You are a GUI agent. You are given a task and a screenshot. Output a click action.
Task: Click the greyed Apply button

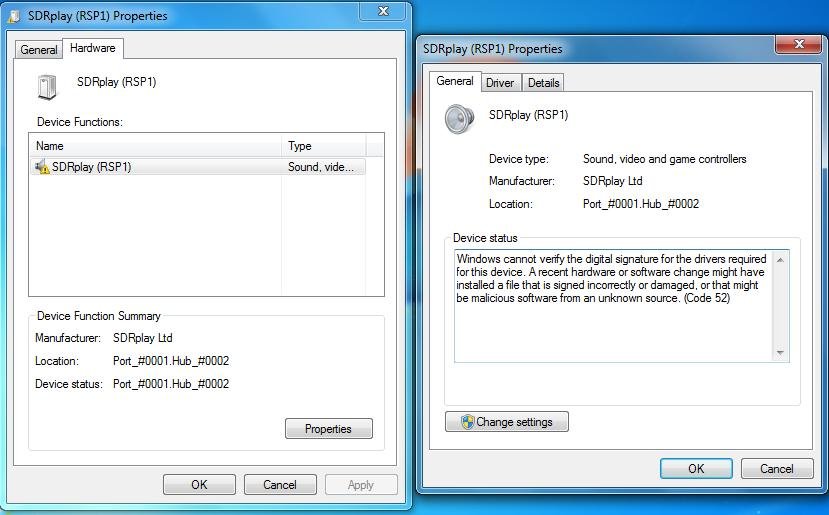pos(361,485)
